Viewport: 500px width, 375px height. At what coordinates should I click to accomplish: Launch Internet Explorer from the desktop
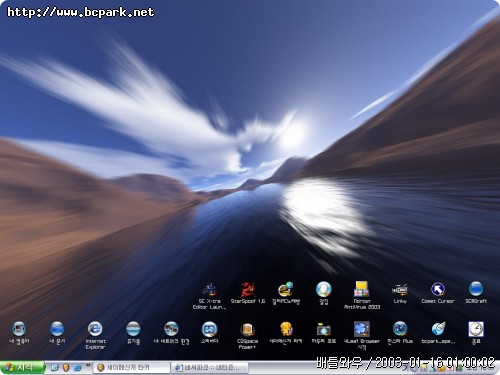(95, 335)
